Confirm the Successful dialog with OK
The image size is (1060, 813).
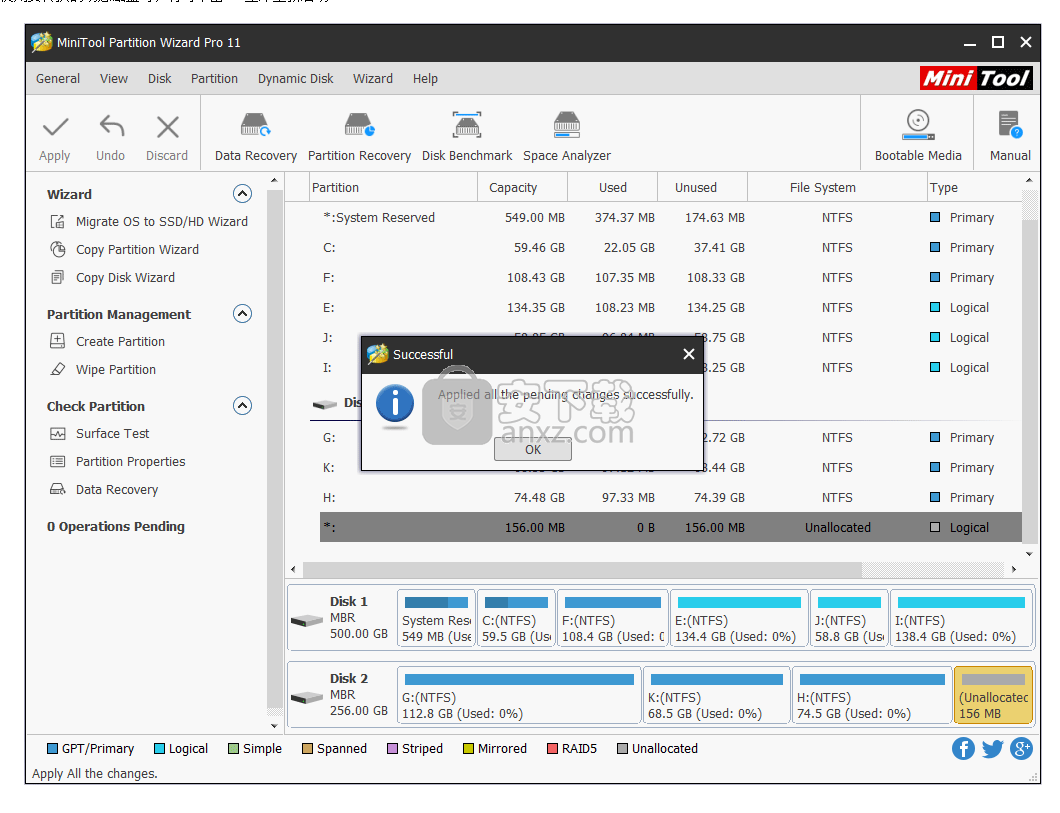point(533,449)
